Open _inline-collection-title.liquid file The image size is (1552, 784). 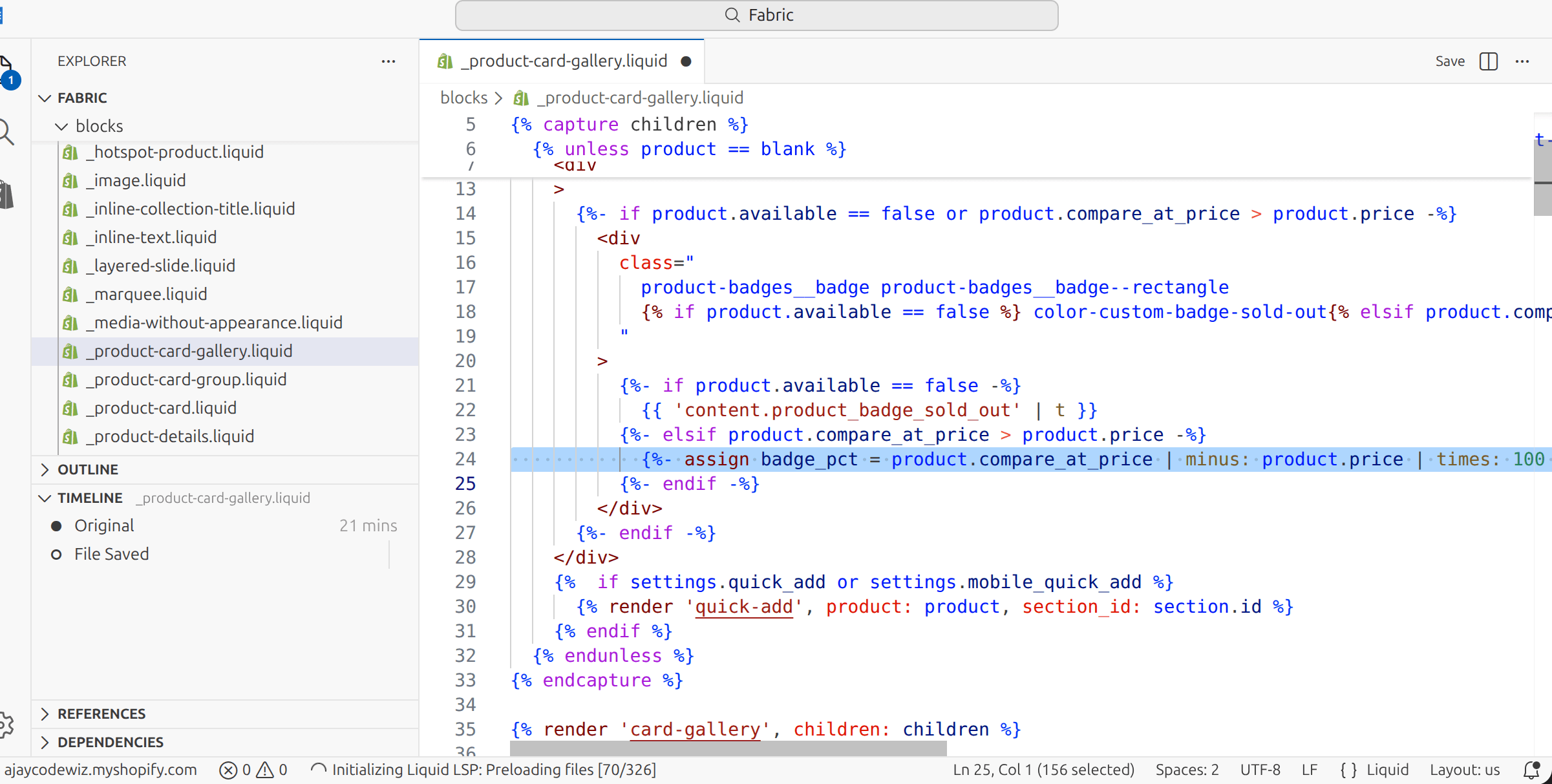click(x=225, y=209)
